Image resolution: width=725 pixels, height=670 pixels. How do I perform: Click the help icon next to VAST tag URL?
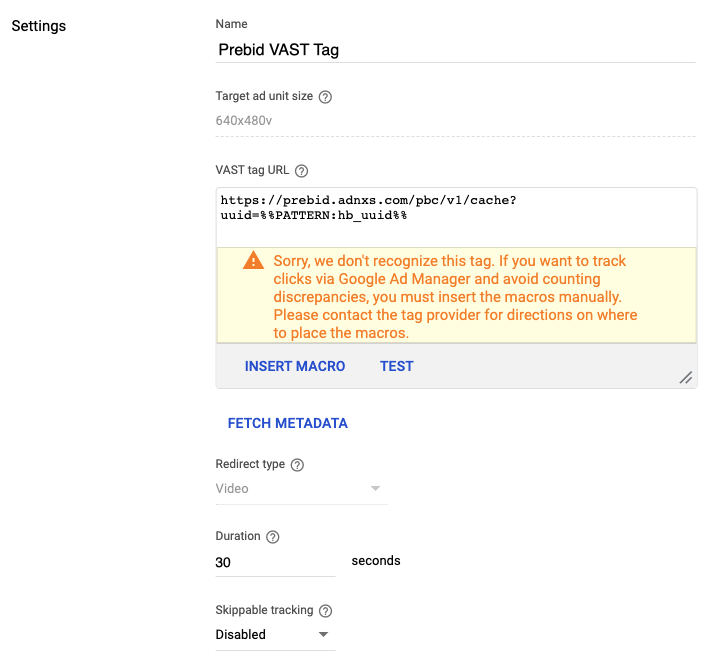click(302, 171)
